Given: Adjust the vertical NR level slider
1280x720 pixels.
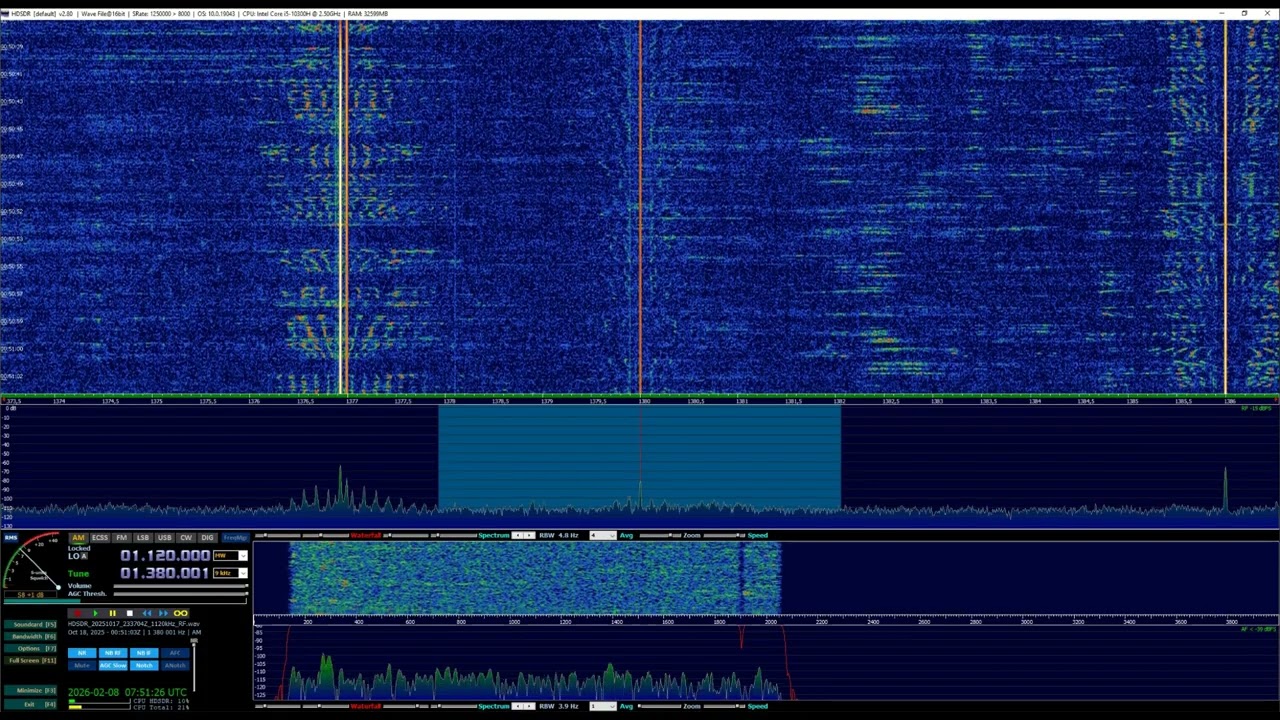Looking at the screenshot, I should pyautogui.click(x=194, y=665).
